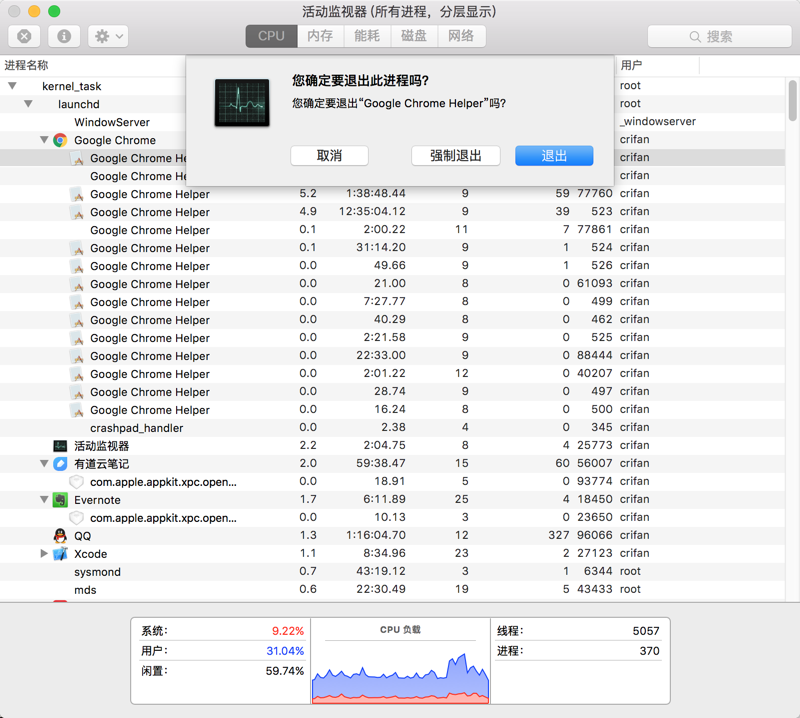Click the Evernote elephant icon

60,500
